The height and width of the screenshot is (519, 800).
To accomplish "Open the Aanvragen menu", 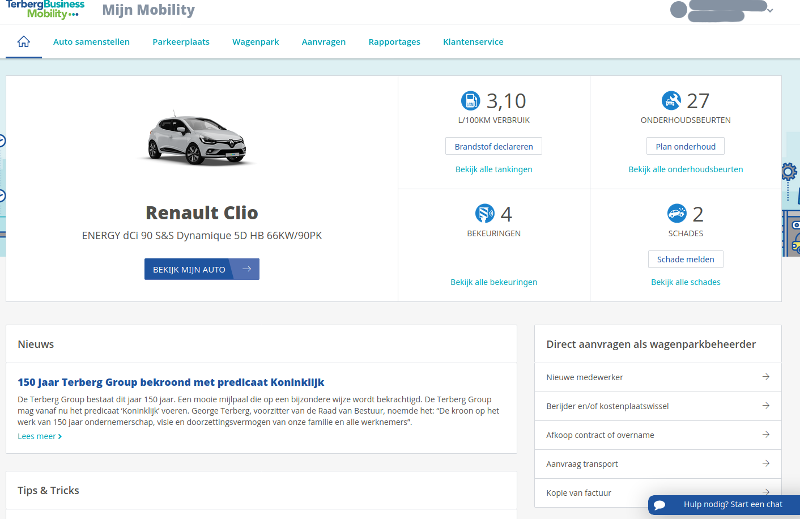I will coord(323,42).
